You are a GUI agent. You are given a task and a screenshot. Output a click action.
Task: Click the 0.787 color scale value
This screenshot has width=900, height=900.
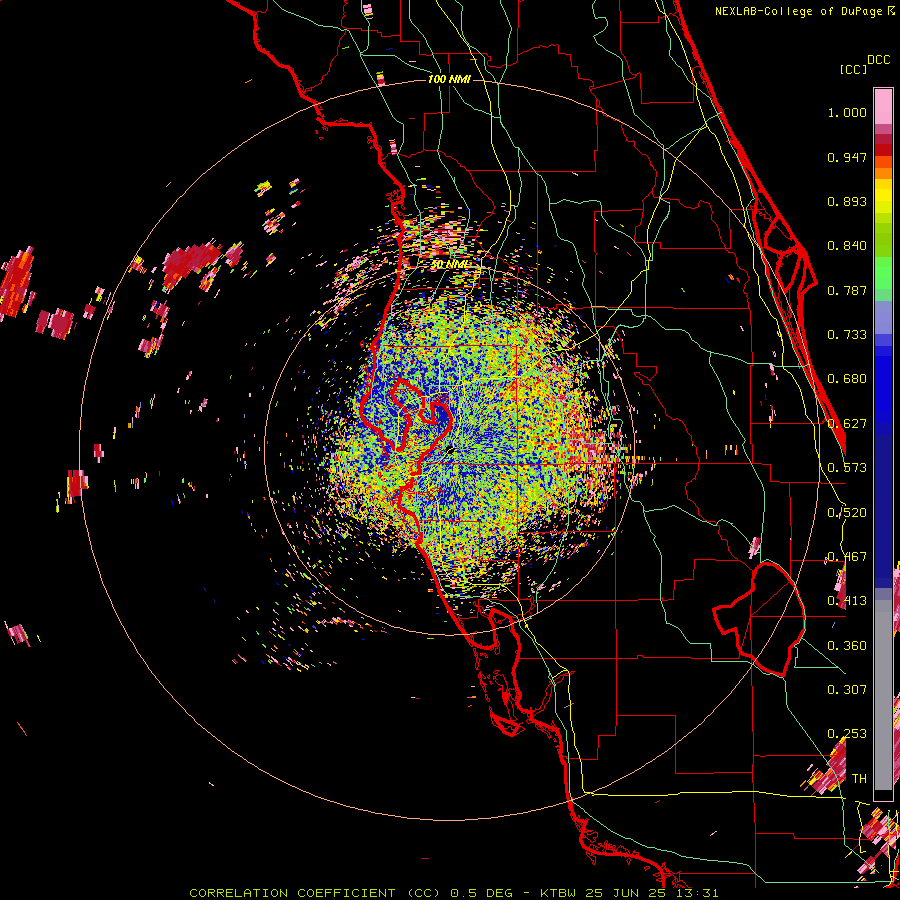847,290
